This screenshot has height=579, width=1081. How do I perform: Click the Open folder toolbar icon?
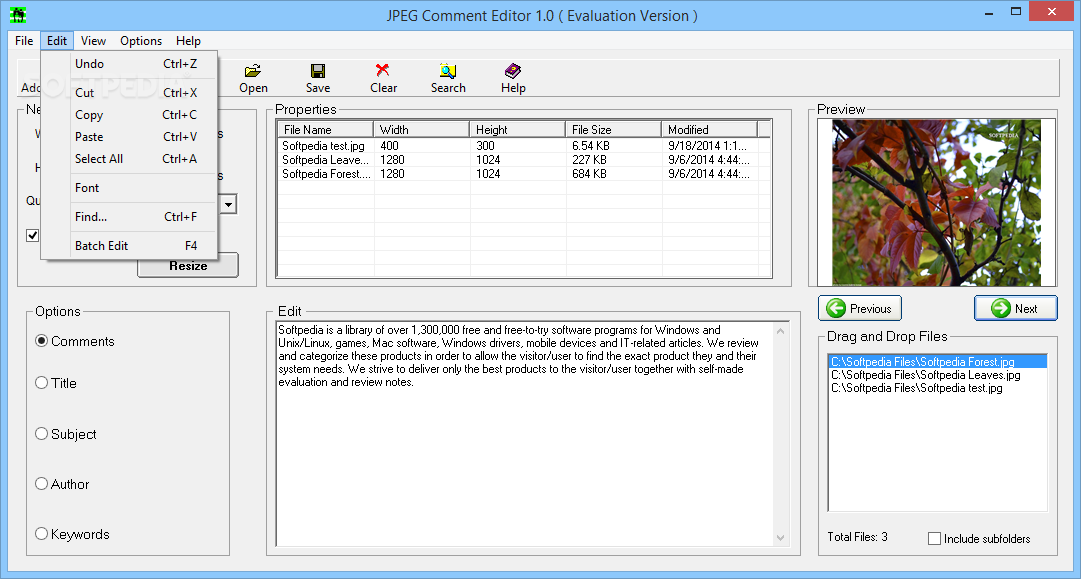coord(253,70)
